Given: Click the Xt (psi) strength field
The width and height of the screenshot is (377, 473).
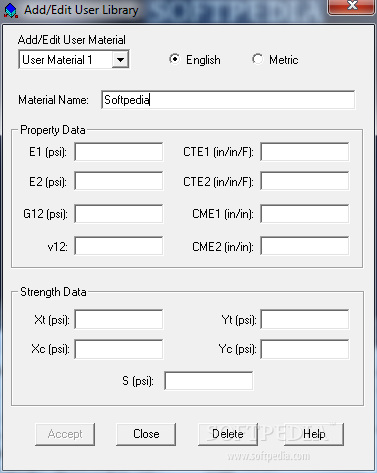Looking at the screenshot, I should point(119,319).
